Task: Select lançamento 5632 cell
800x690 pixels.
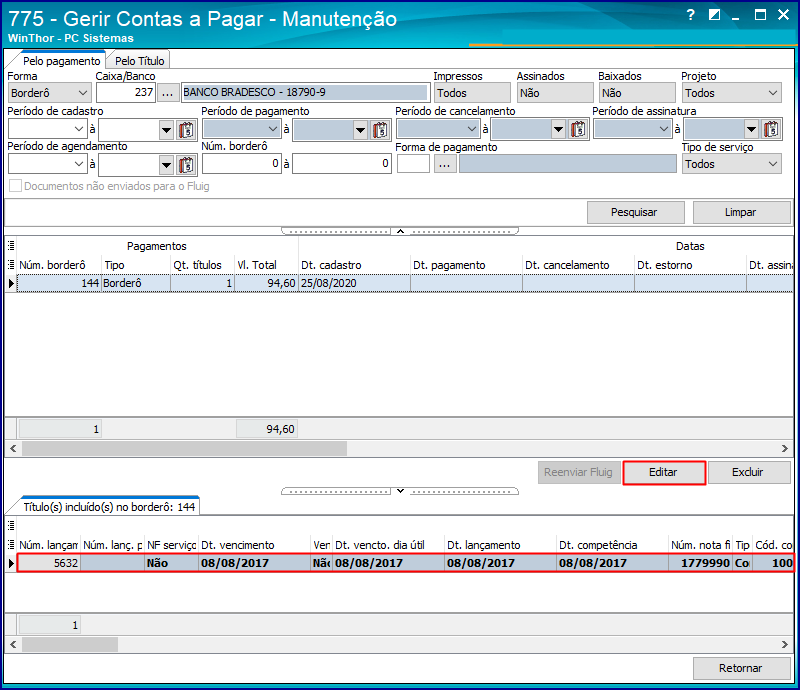Action: click(49, 563)
